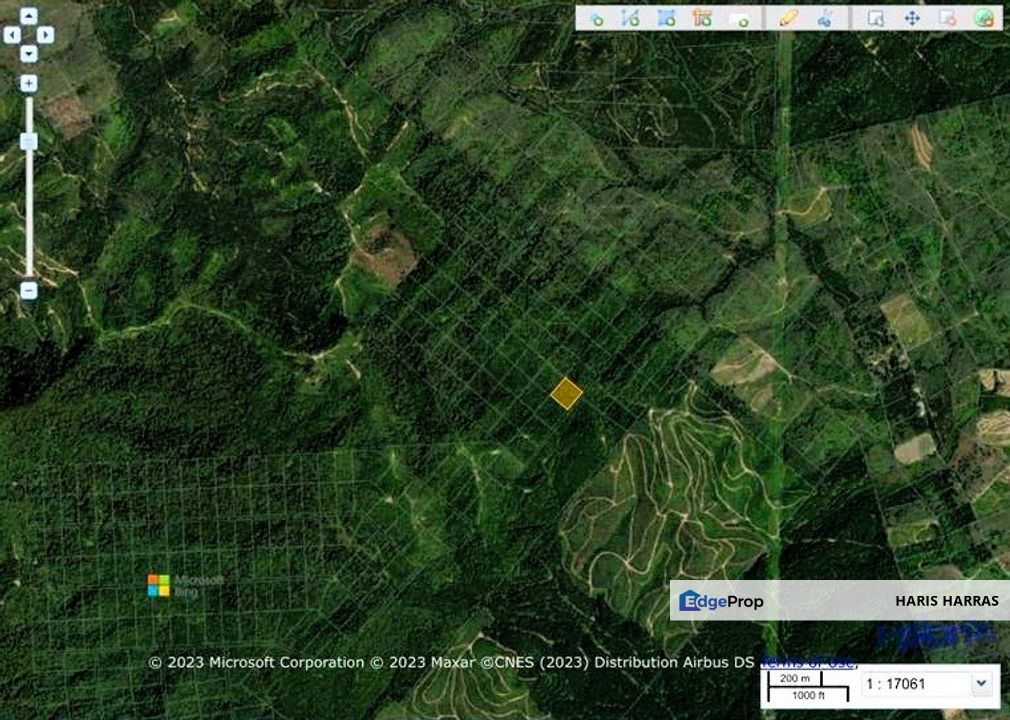Click the clear selection icon on toolbar

click(x=948, y=17)
